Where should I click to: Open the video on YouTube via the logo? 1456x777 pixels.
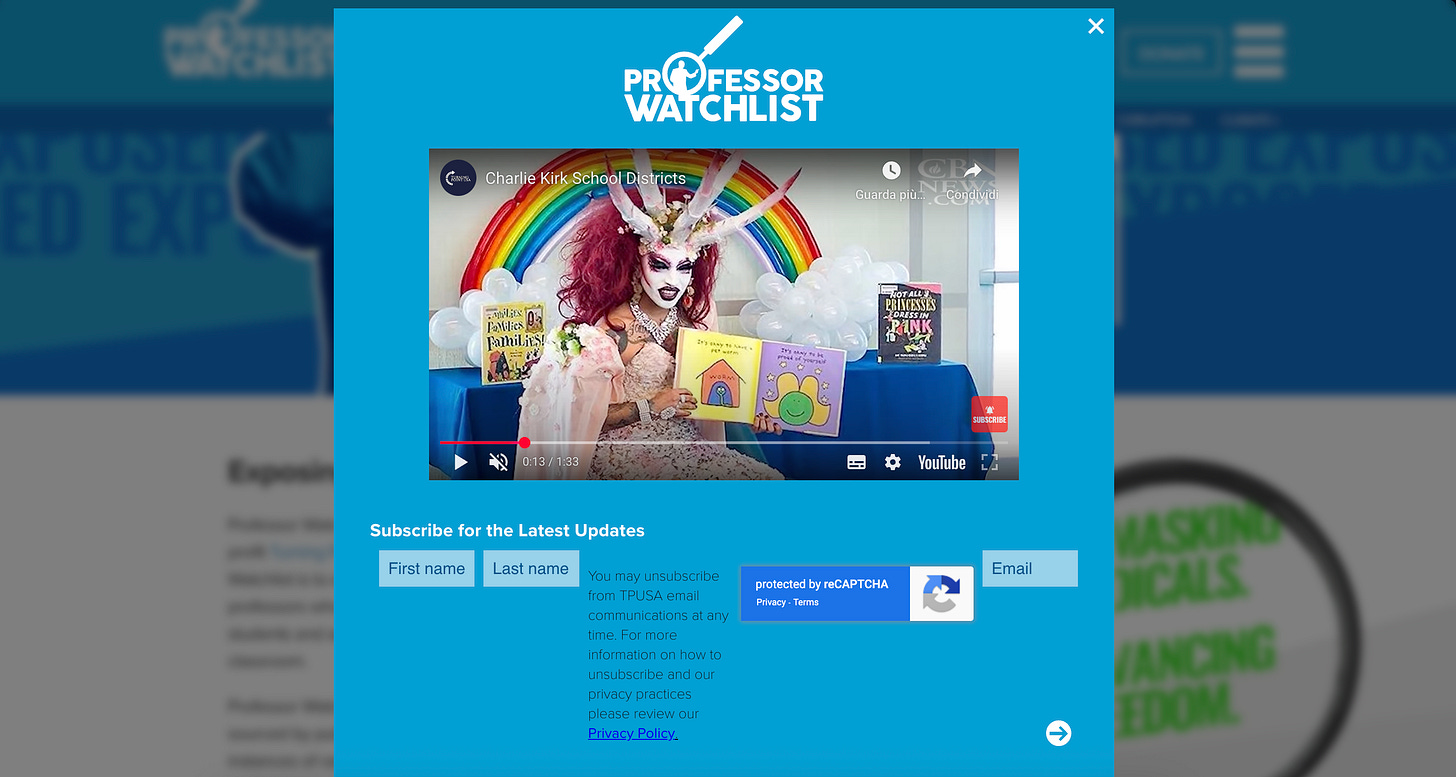[942, 462]
